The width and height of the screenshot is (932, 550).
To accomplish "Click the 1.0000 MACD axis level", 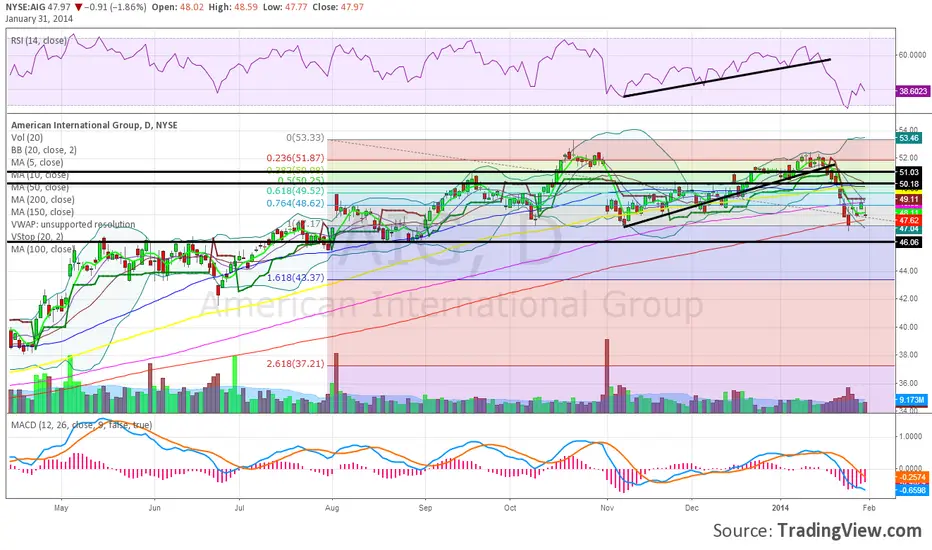I will [910, 436].
